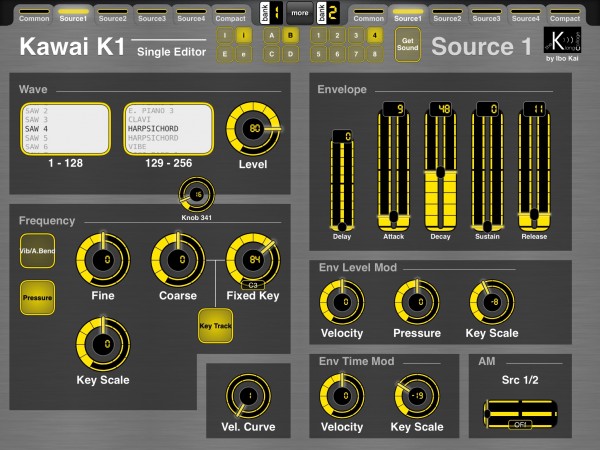Viewport: 600px width, 450px height.
Task: Click the Frequency Key Scale knob
Action: [x=103, y=344]
